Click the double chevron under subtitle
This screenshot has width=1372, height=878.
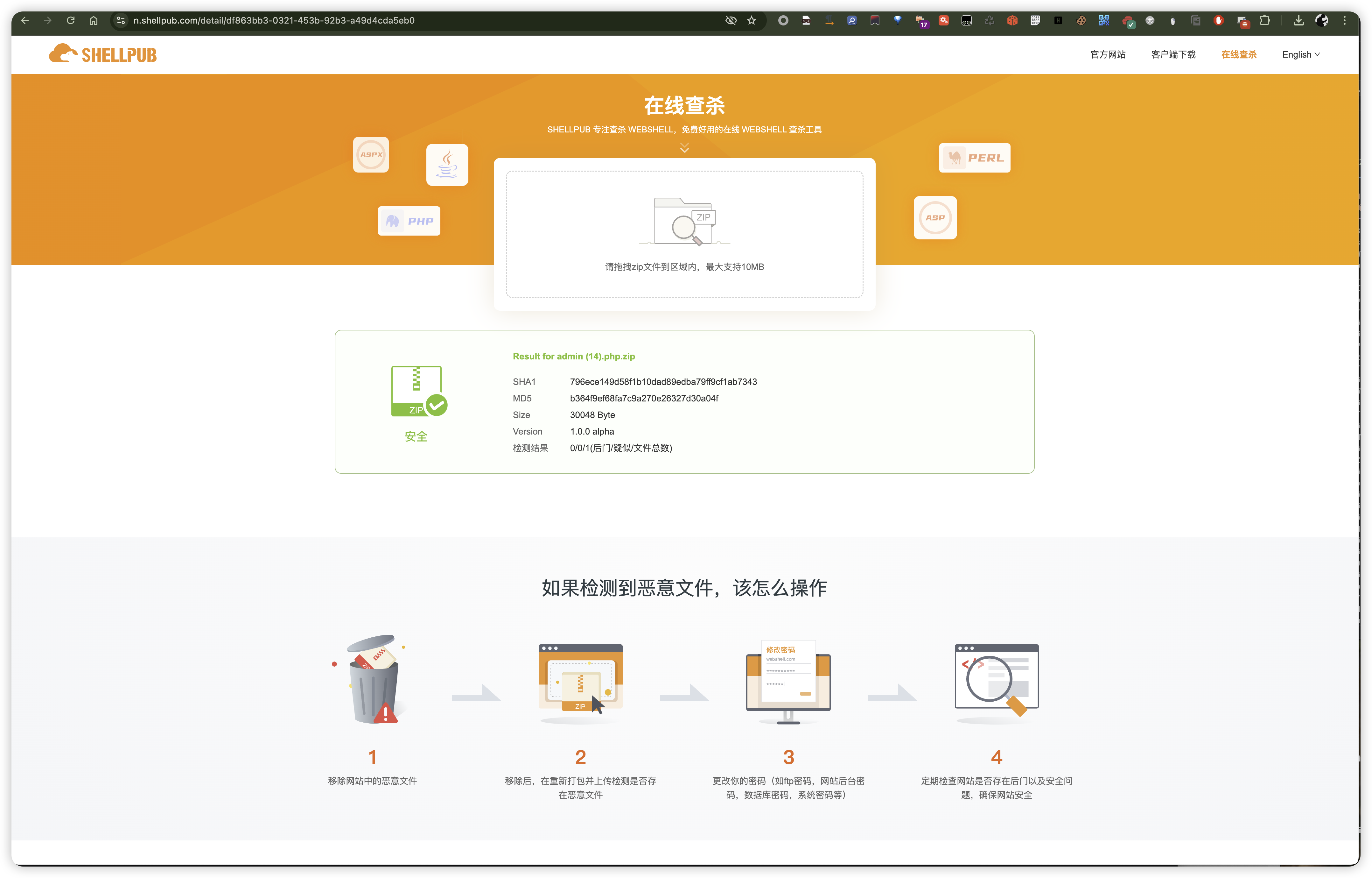[685, 148]
